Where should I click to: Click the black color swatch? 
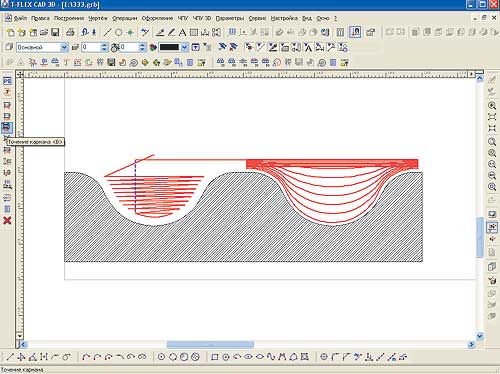pyautogui.click(x=169, y=47)
